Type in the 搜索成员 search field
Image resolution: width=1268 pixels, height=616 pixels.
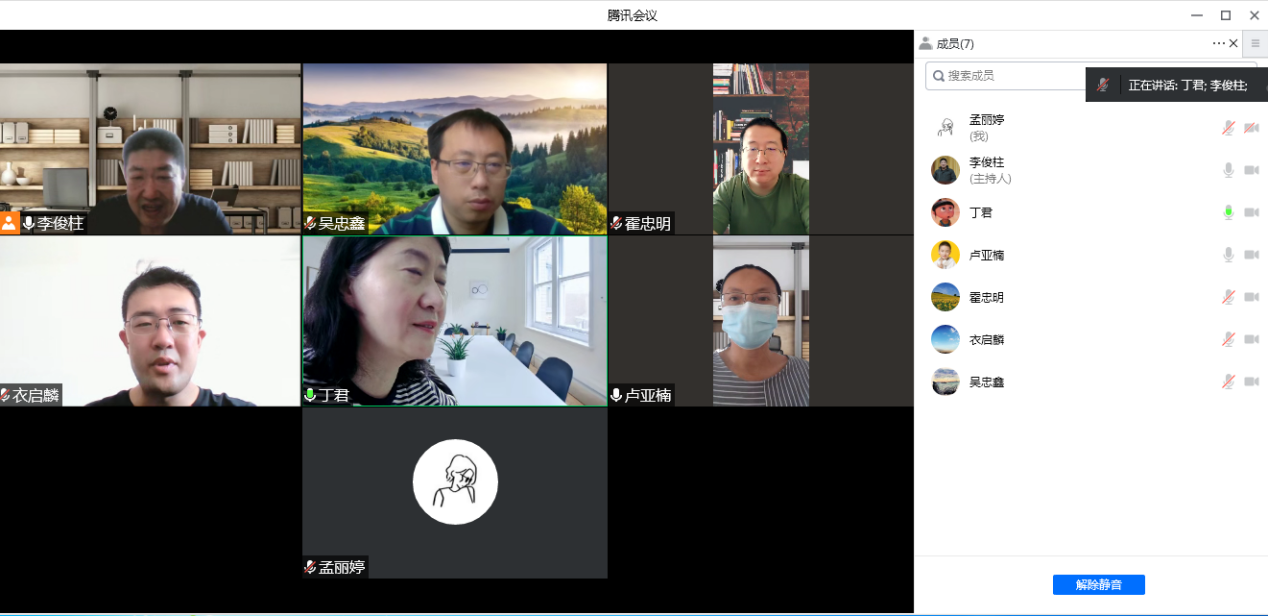tap(1010, 75)
